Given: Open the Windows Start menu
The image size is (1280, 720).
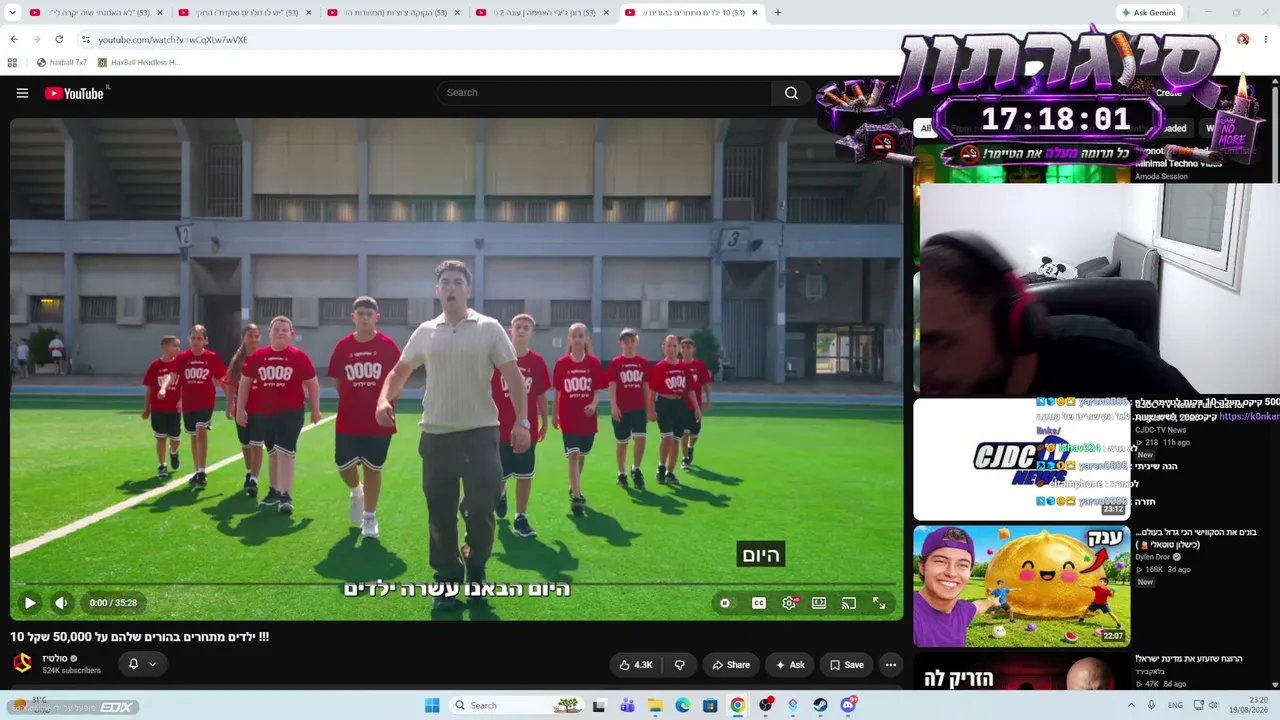Looking at the screenshot, I should coord(432,706).
